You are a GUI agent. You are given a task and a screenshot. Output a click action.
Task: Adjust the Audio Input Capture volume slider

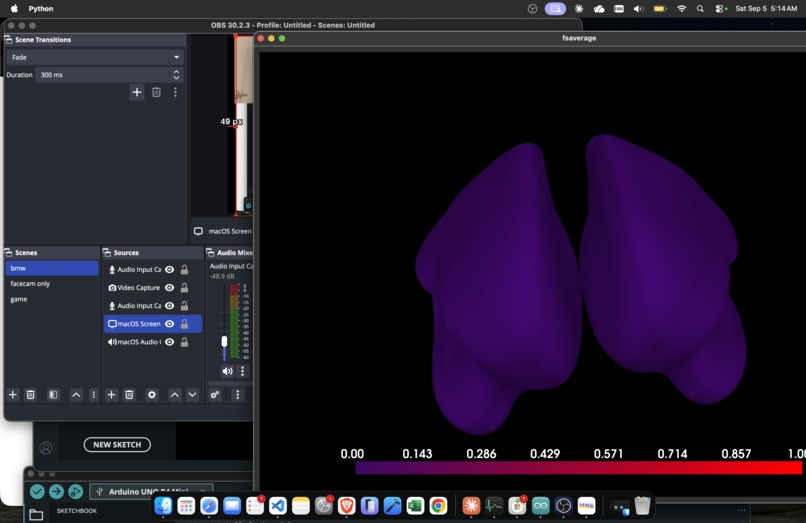[224, 341]
